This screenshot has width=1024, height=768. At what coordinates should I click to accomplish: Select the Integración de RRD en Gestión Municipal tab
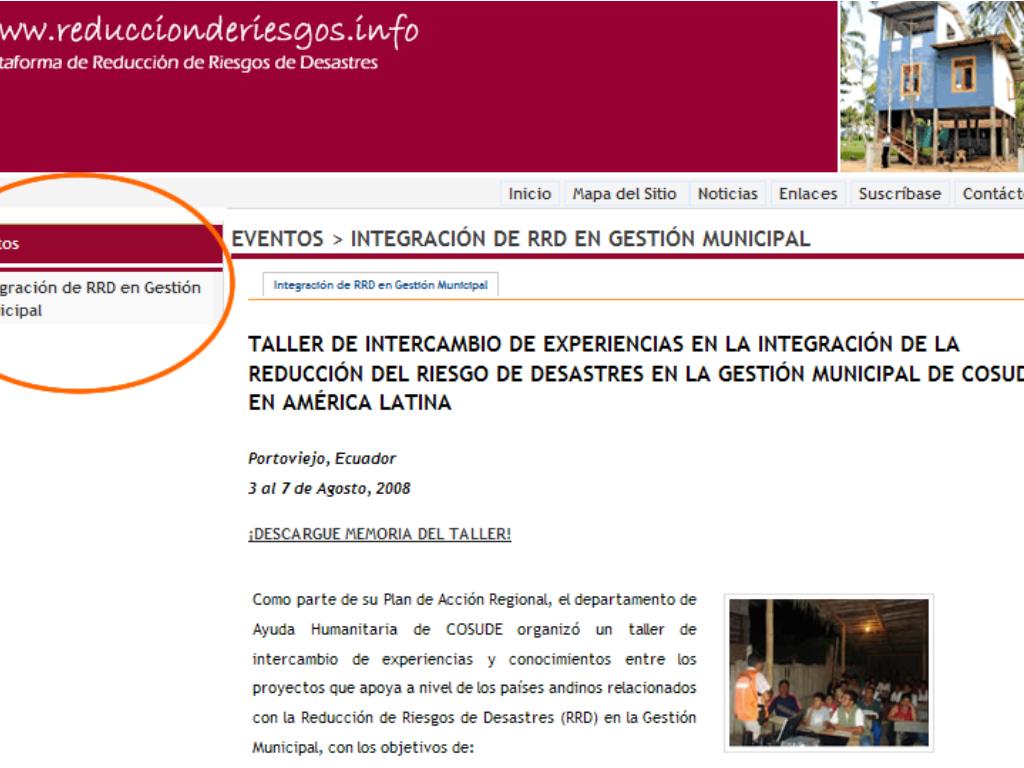tap(380, 285)
